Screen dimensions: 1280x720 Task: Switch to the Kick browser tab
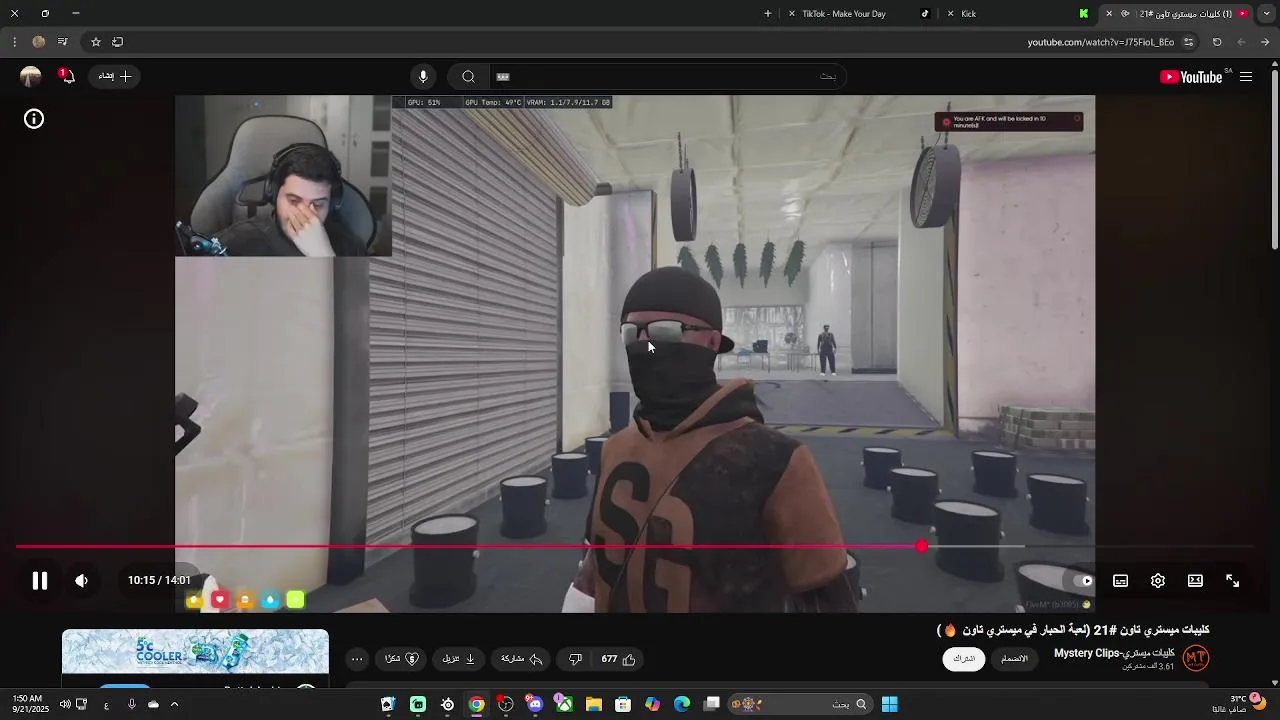(x=1020, y=14)
